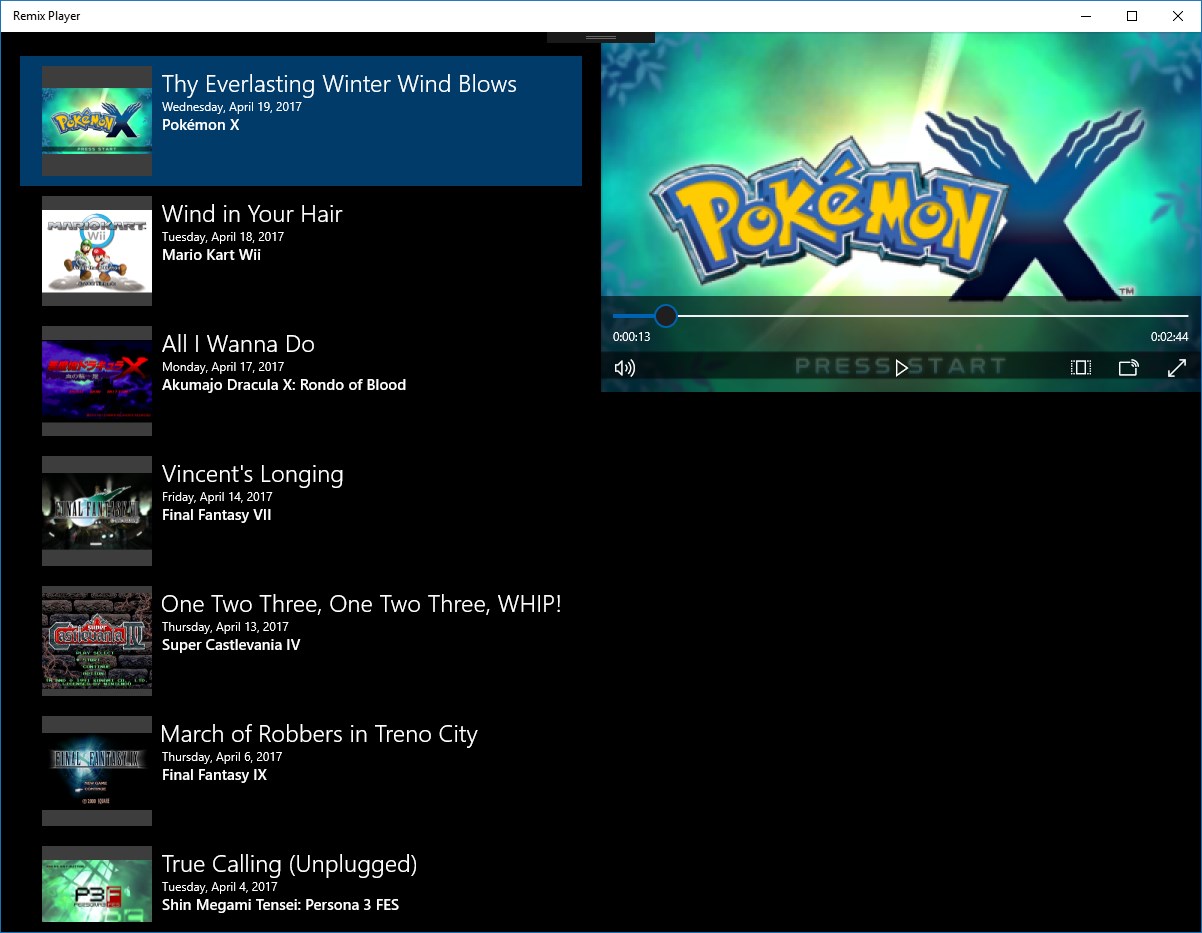Select Thy Everlasting Winter Wind Blows track
Screen dimensions: 1202x933
tap(301, 121)
